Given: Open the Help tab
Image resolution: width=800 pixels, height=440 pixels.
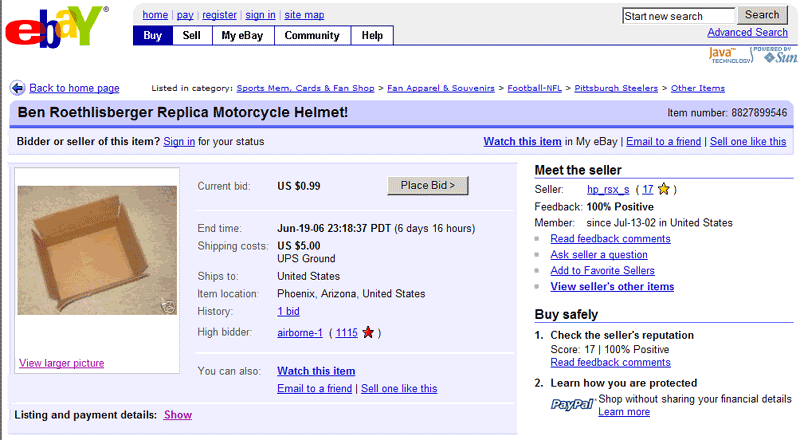Looking at the screenshot, I should click(372, 36).
